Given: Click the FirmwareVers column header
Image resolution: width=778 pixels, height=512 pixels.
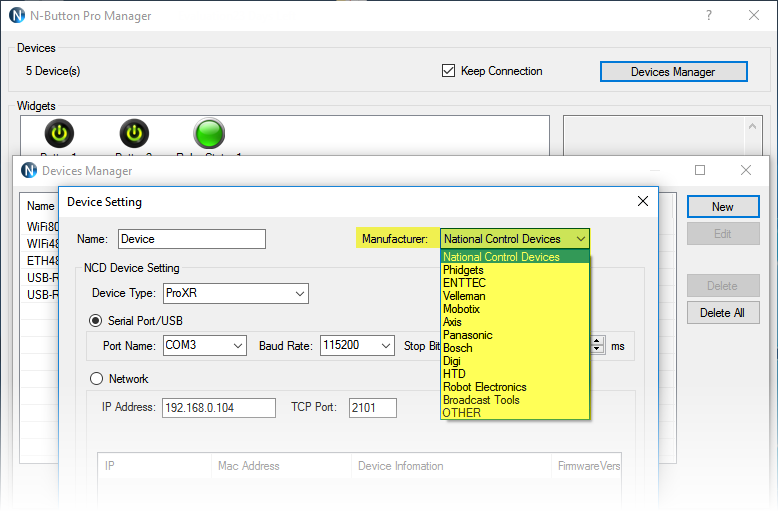Looking at the screenshot, I should pyautogui.click(x=586, y=466).
